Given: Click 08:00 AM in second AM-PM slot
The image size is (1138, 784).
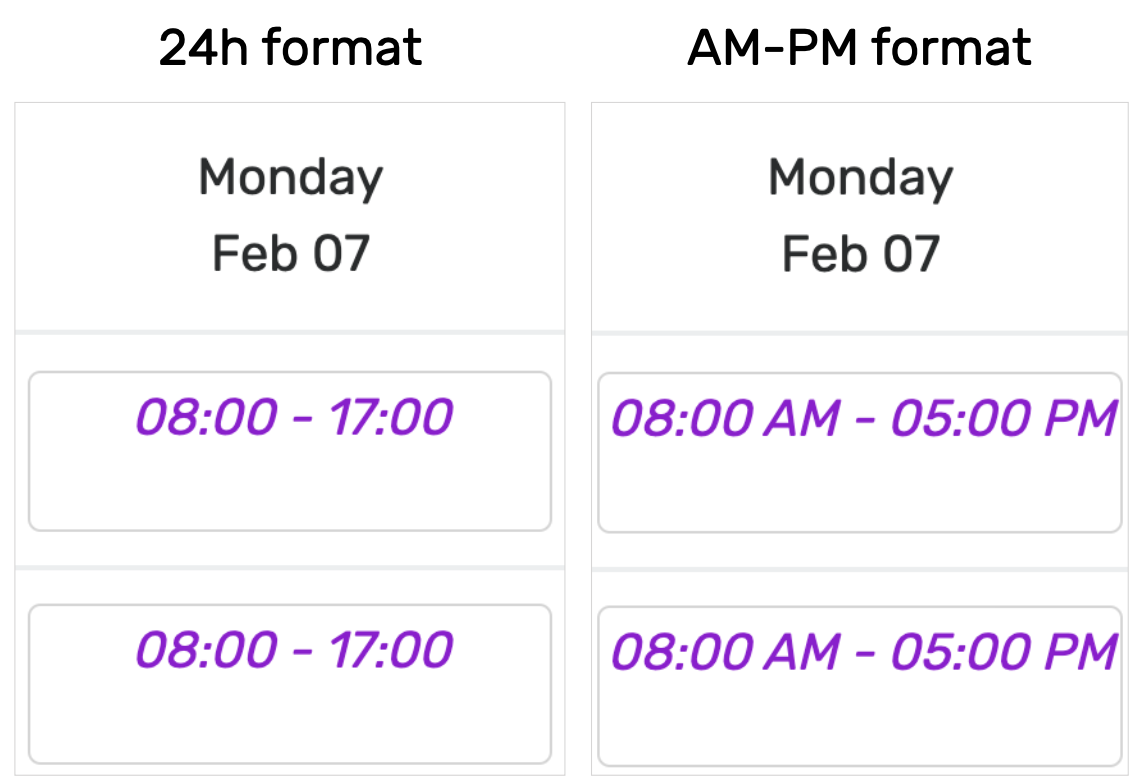Looking at the screenshot, I should (x=726, y=652).
